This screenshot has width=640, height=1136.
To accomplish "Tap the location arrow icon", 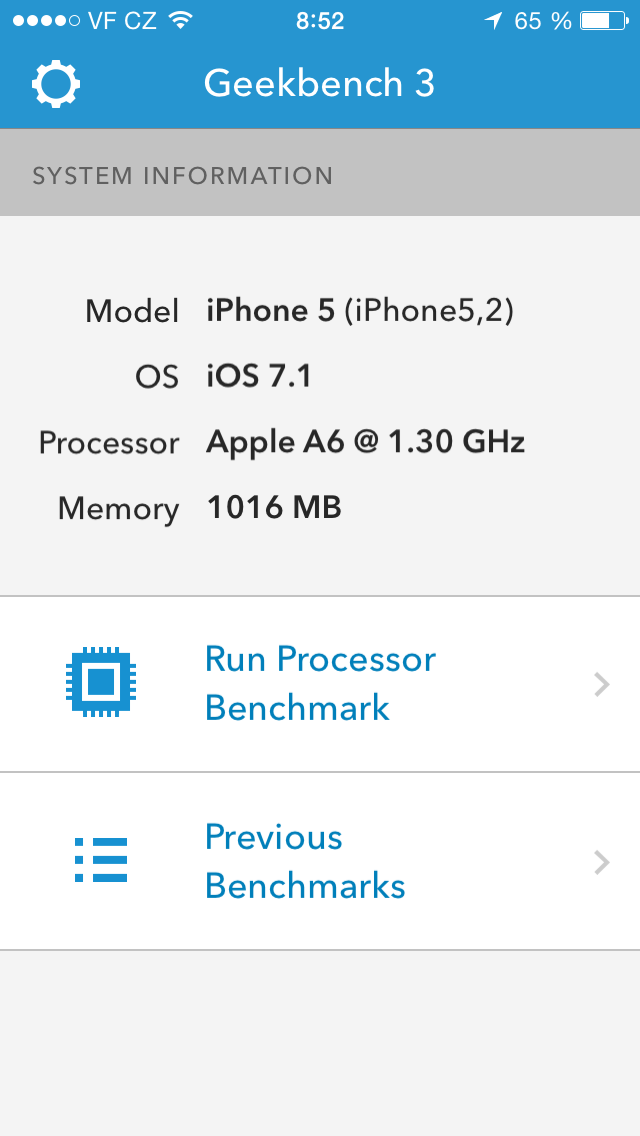I will coord(494,21).
